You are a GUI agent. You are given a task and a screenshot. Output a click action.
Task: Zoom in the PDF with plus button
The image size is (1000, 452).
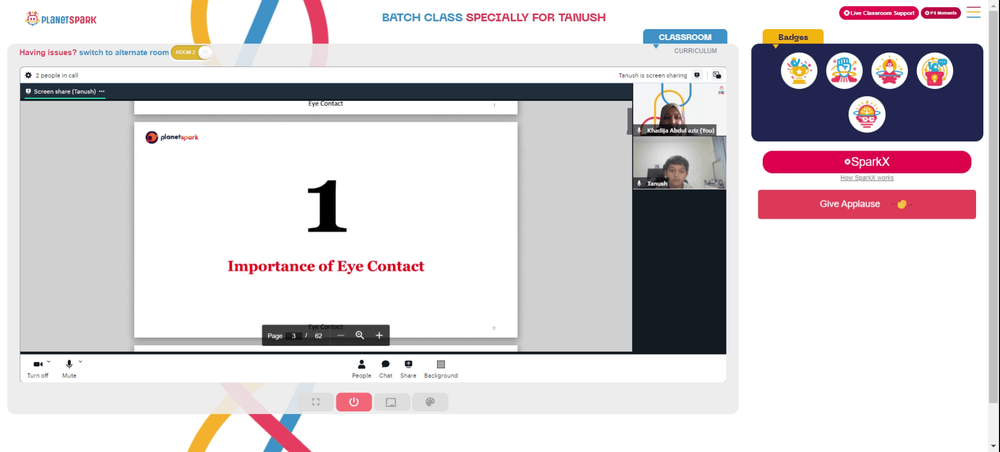379,335
